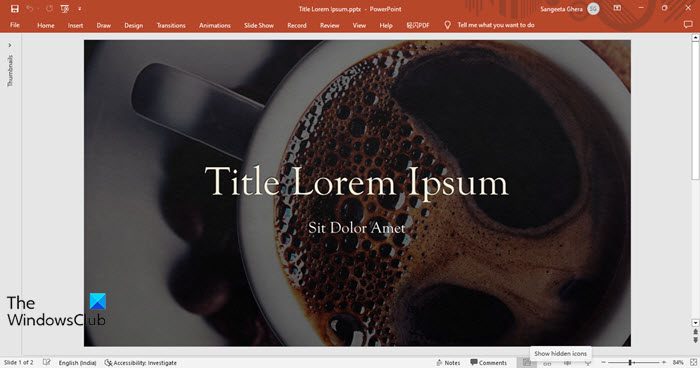Open the comments pane icon below close button
700x369 pixels.
tap(688, 25)
